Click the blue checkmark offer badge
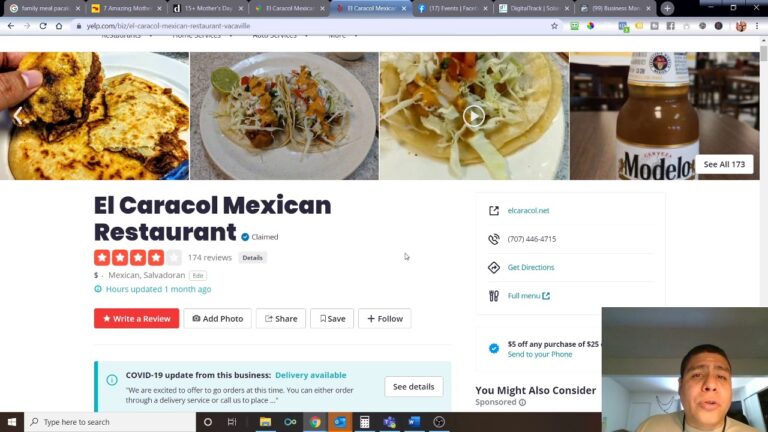Image resolution: width=768 pixels, height=432 pixels. [x=494, y=348]
